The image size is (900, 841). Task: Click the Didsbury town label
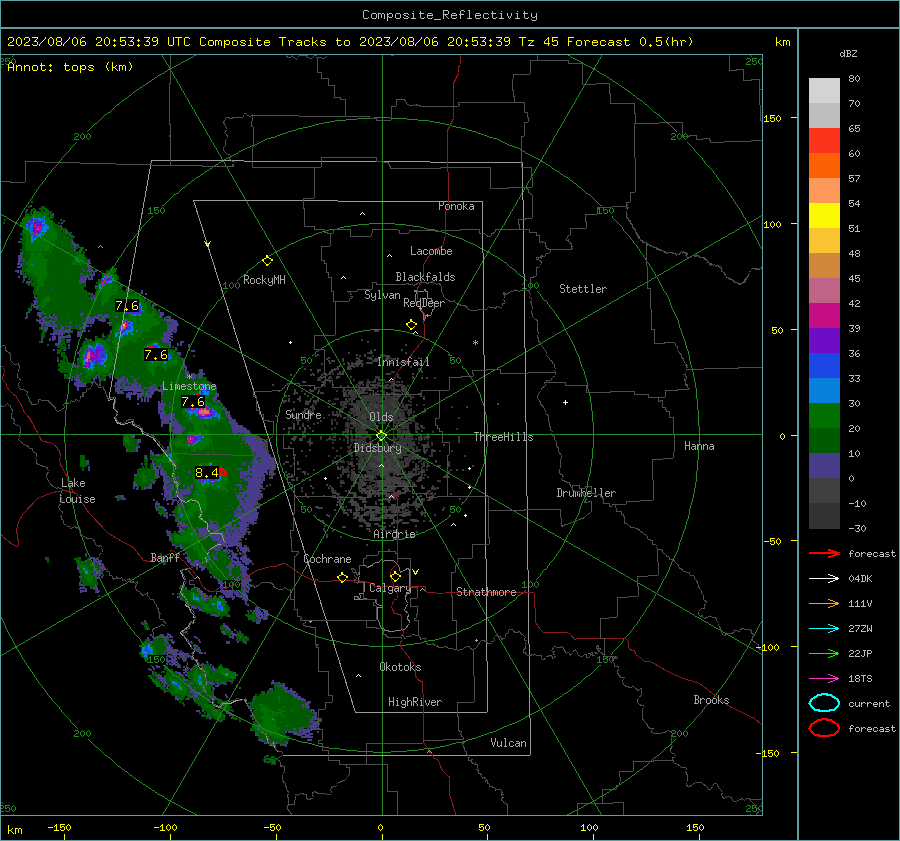pyautogui.click(x=378, y=448)
